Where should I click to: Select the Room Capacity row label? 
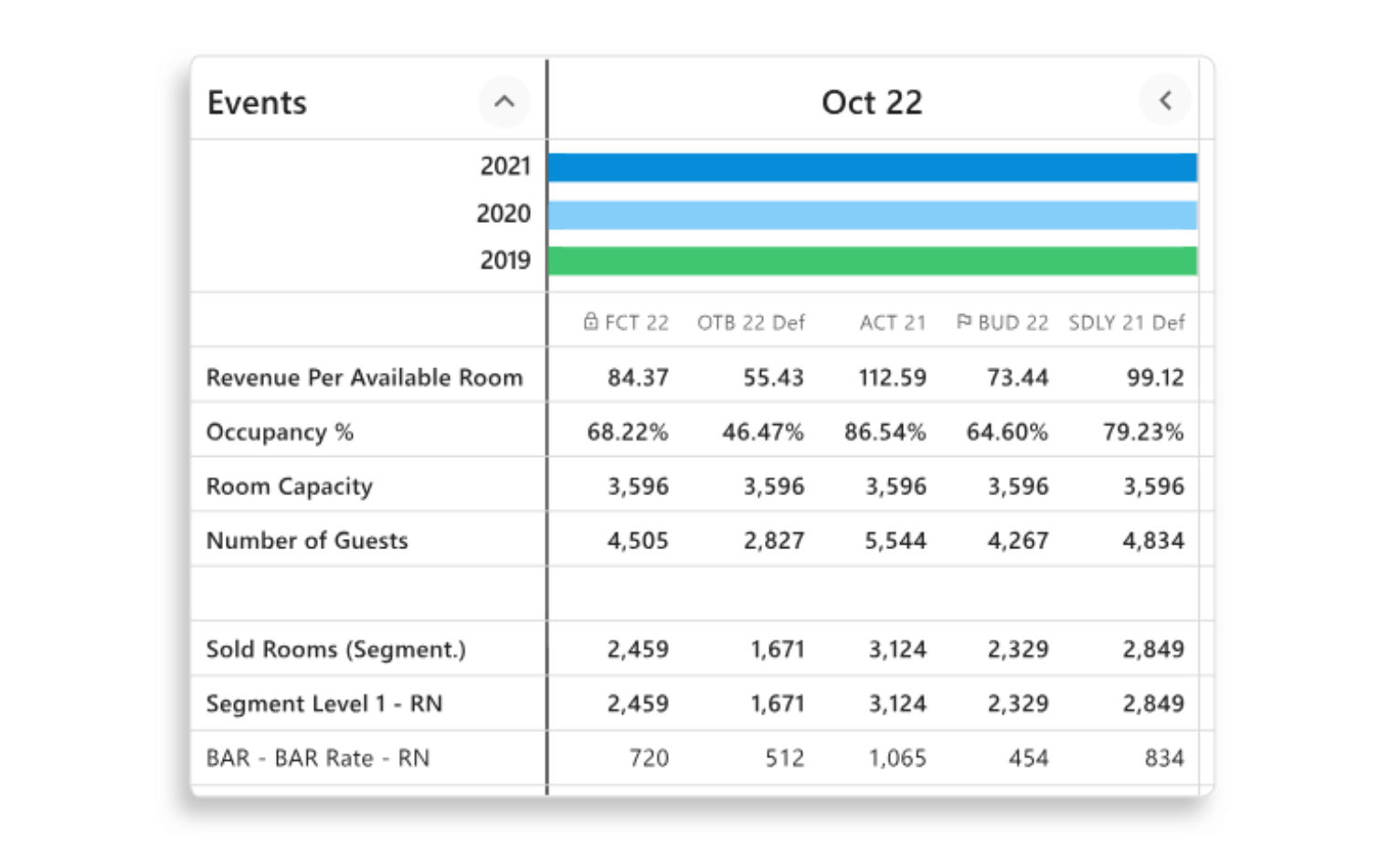[289, 486]
